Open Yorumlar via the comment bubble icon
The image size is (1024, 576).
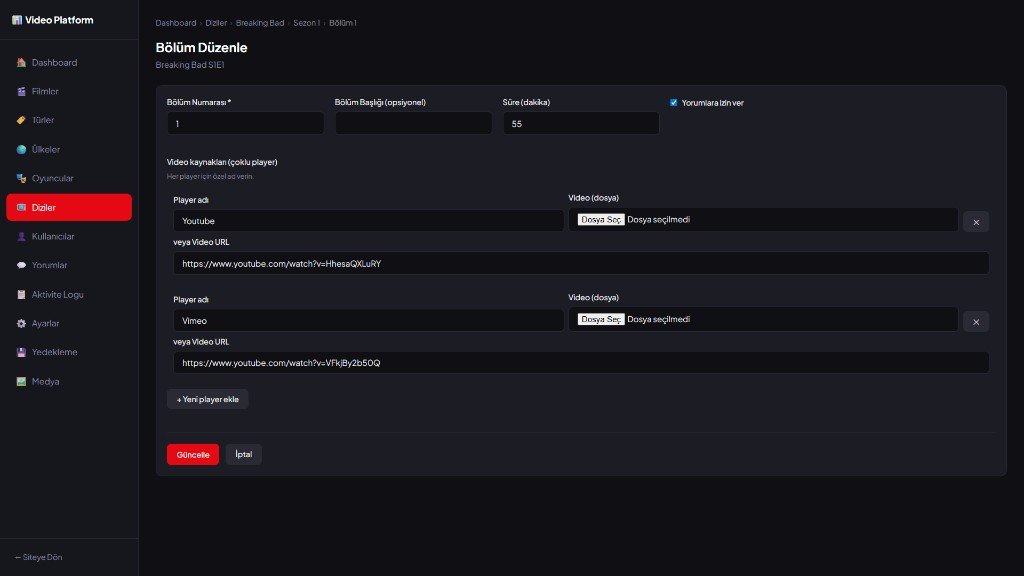pyautogui.click(x=22, y=265)
